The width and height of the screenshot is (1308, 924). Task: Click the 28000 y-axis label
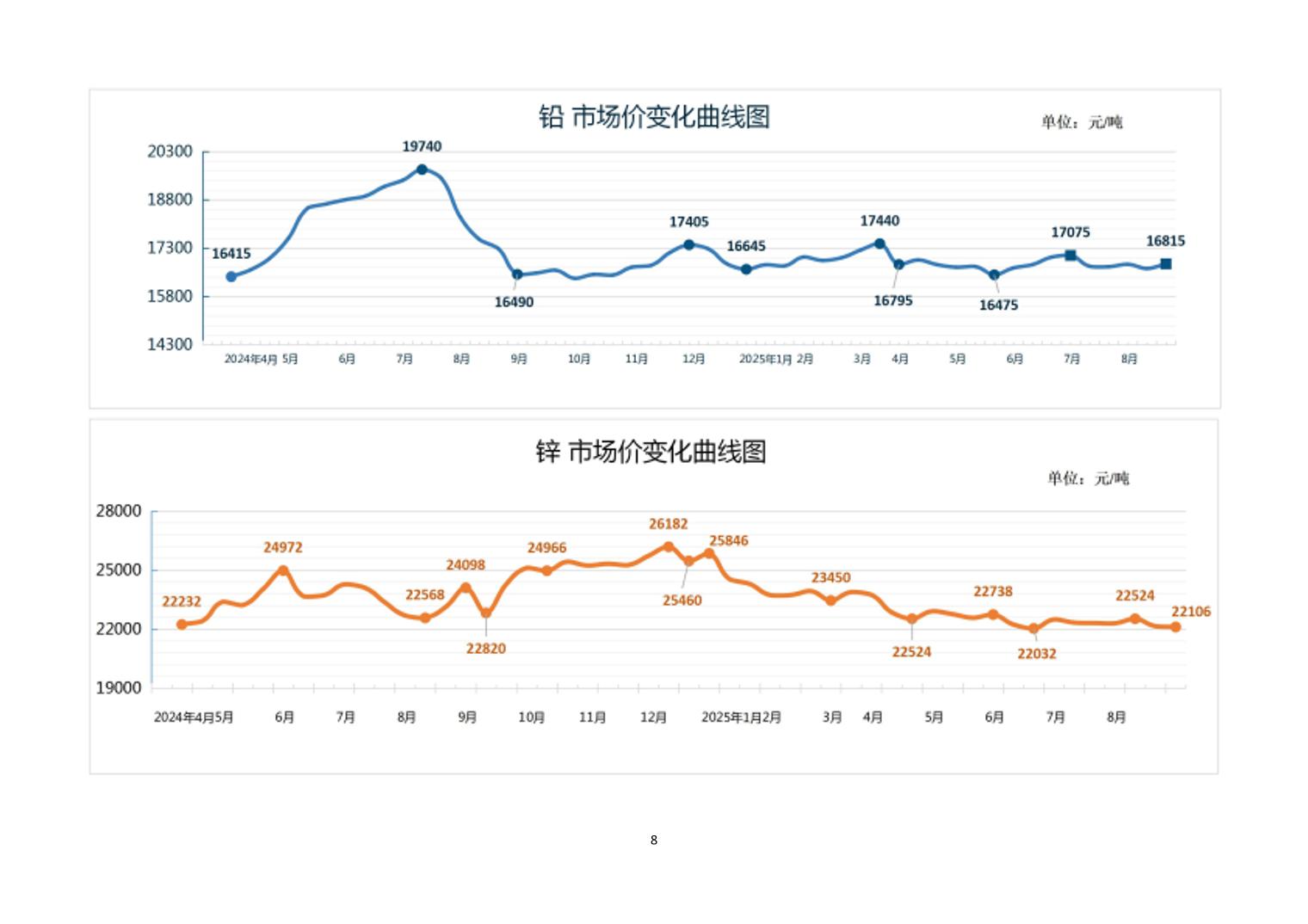coord(119,511)
